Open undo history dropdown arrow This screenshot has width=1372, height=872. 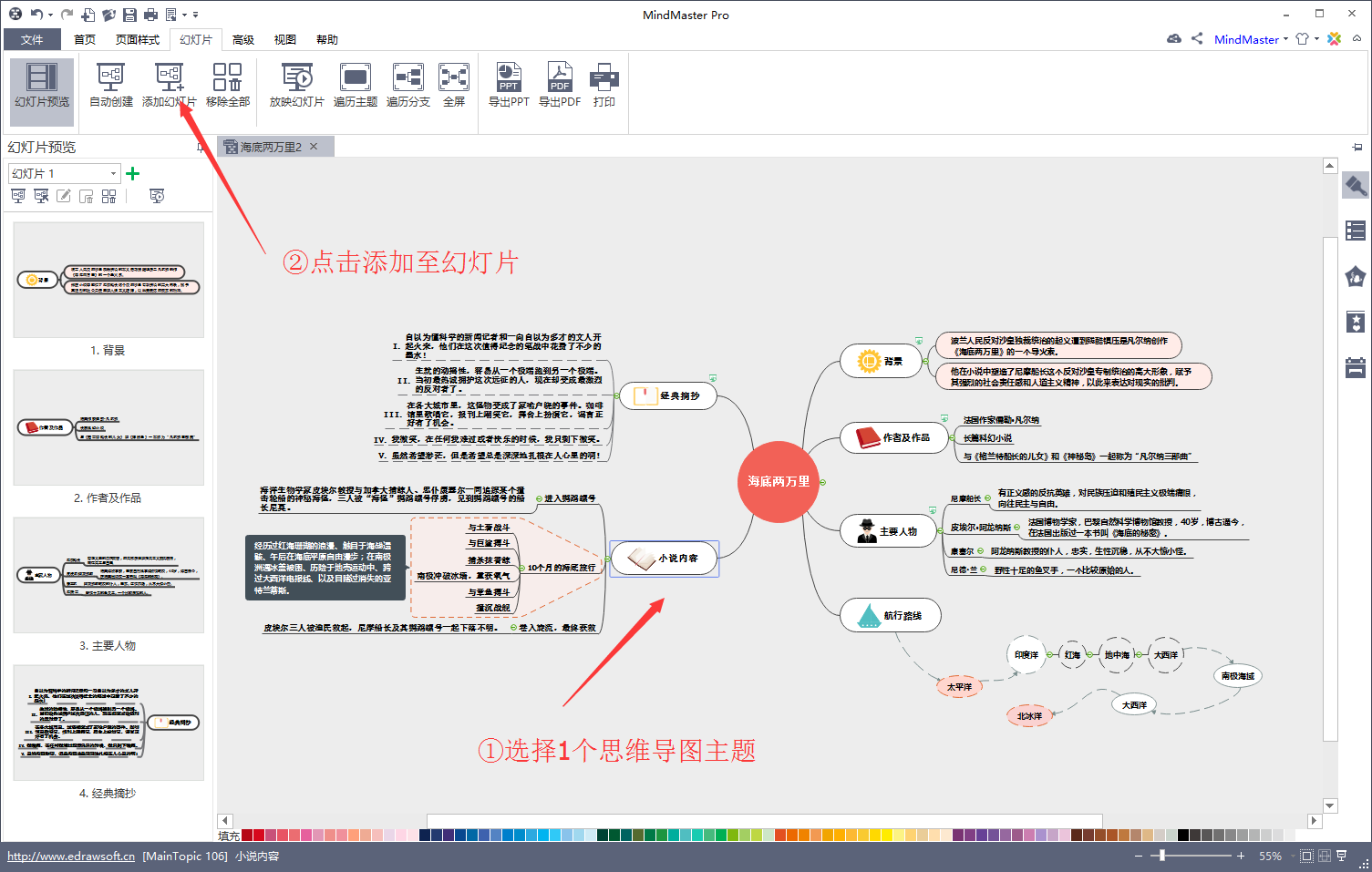pyautogui.click(x=50, y=15)
